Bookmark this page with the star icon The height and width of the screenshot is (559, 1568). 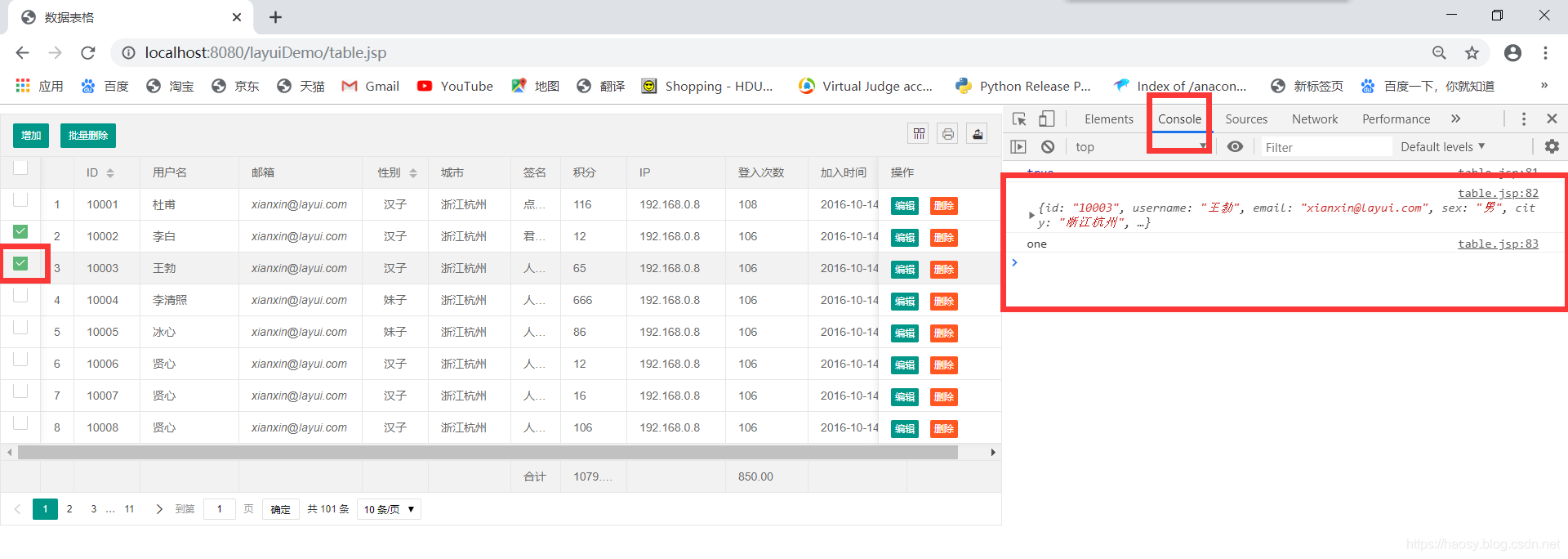[x=1472, y=52]
